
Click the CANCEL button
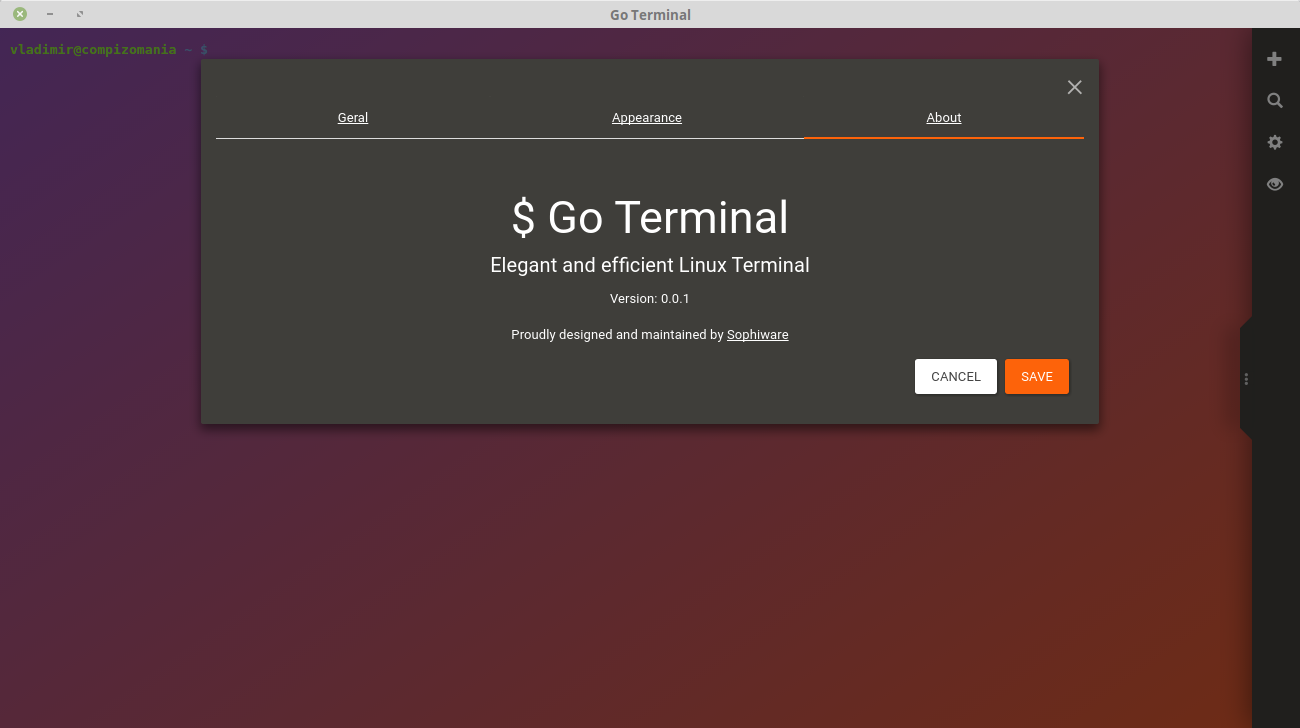(955, 376)
